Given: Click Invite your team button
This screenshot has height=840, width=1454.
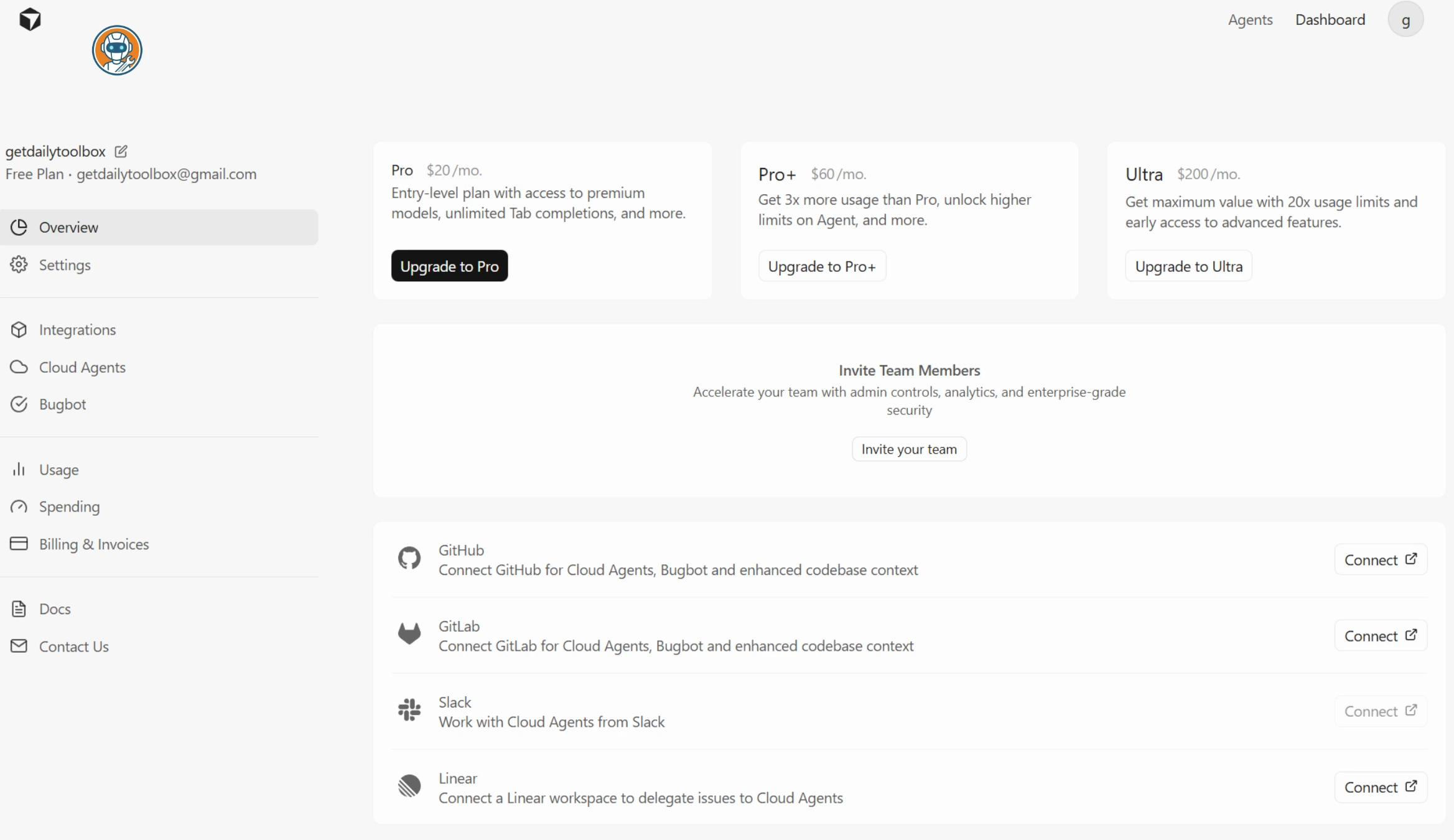Looking at the screenshot, I should click(909, 449).
